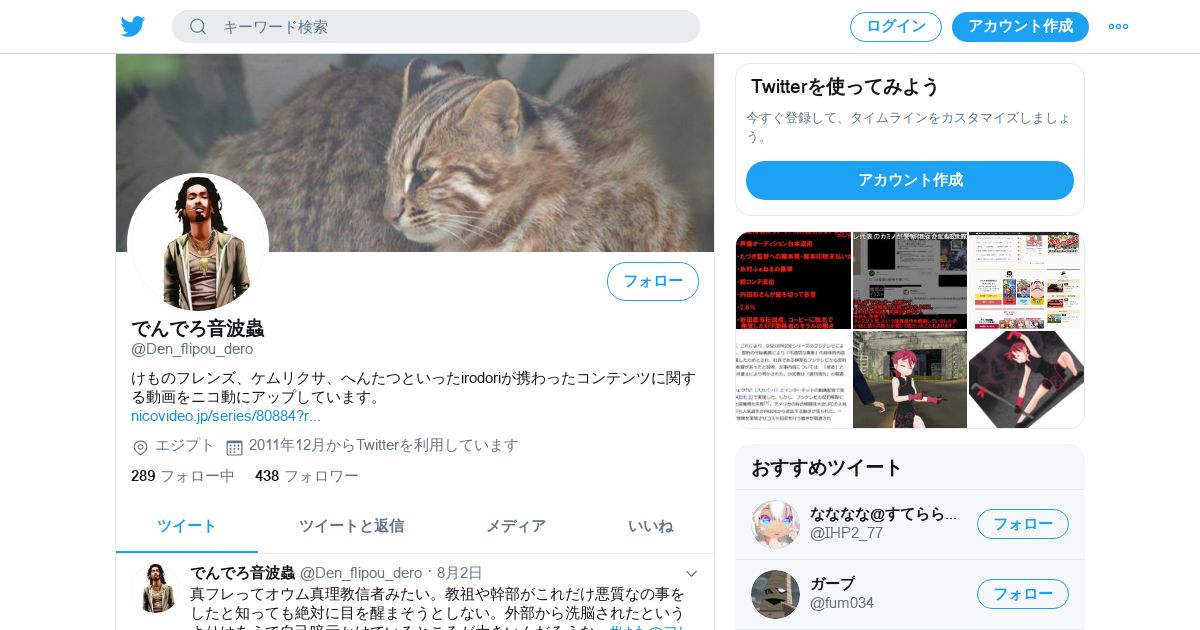Open the いいね tab

click(x=651, y=526)
